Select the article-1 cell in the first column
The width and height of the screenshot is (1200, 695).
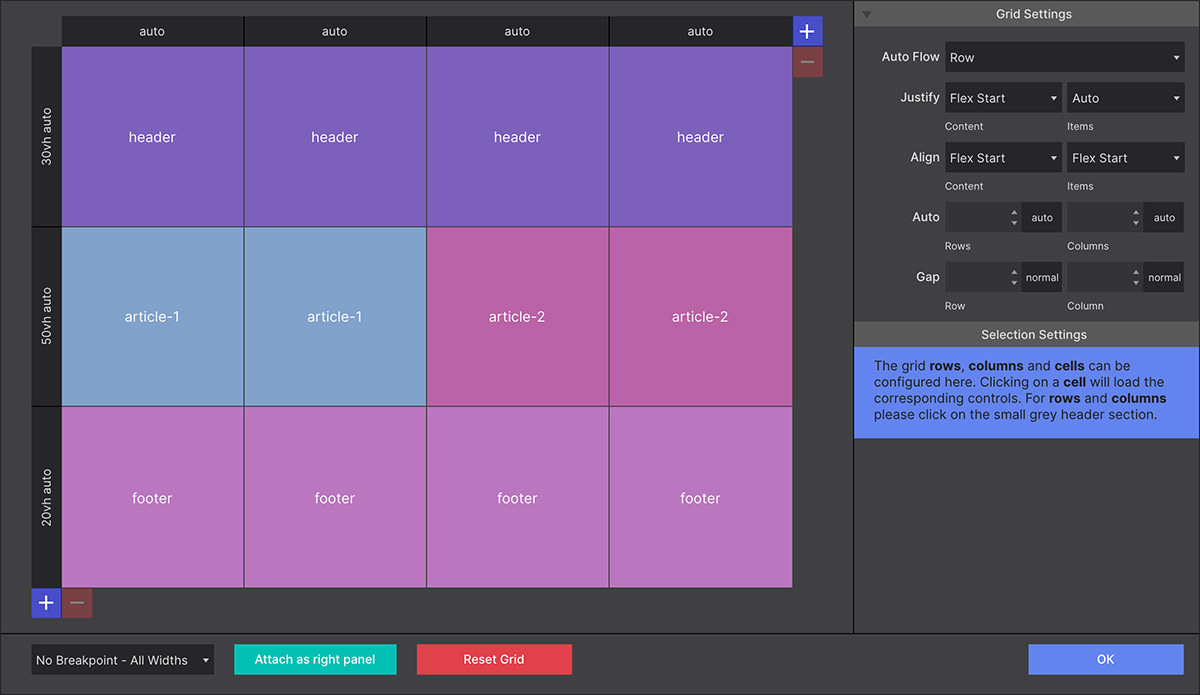click(152, 317)
